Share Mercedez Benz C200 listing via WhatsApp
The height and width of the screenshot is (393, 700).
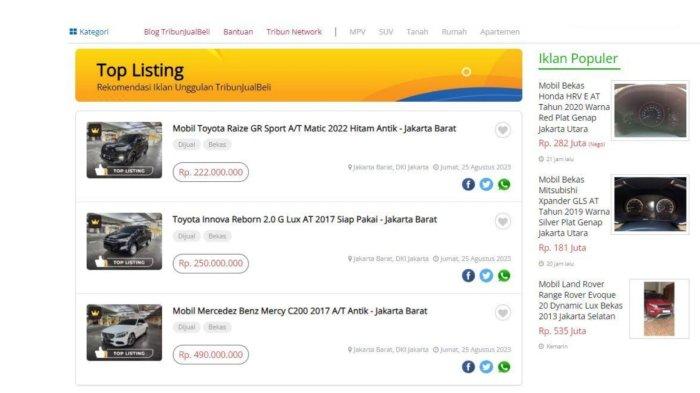504,367
